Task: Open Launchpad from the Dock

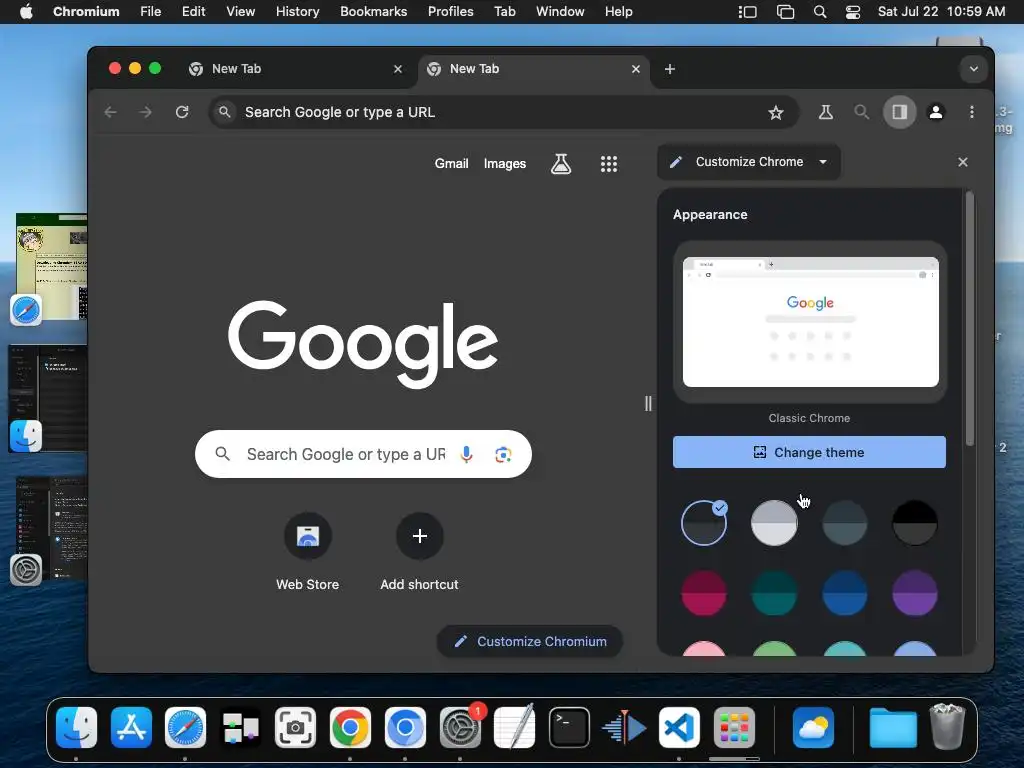Action: [x=734, y=727]
